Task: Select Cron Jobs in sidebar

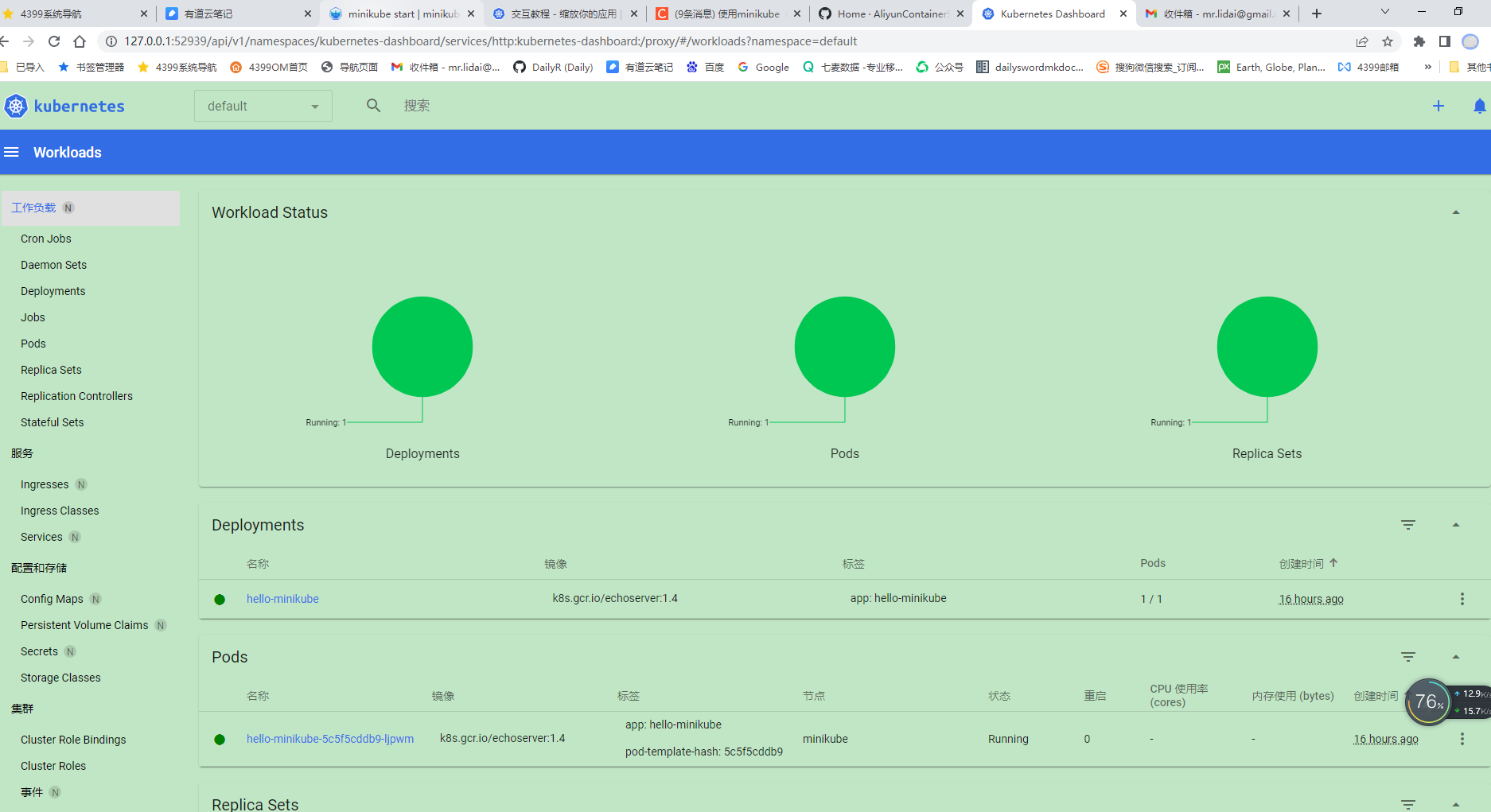Action: [46, 239]
